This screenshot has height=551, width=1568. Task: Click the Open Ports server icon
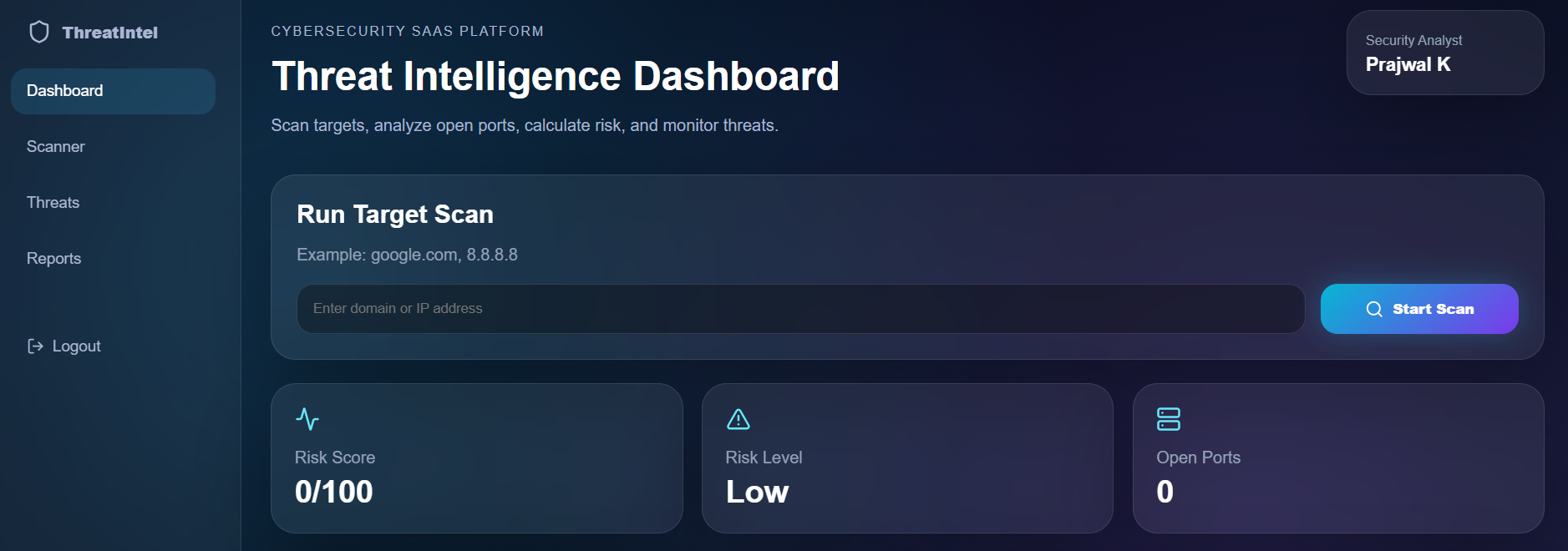click(x=1169, y=419)
